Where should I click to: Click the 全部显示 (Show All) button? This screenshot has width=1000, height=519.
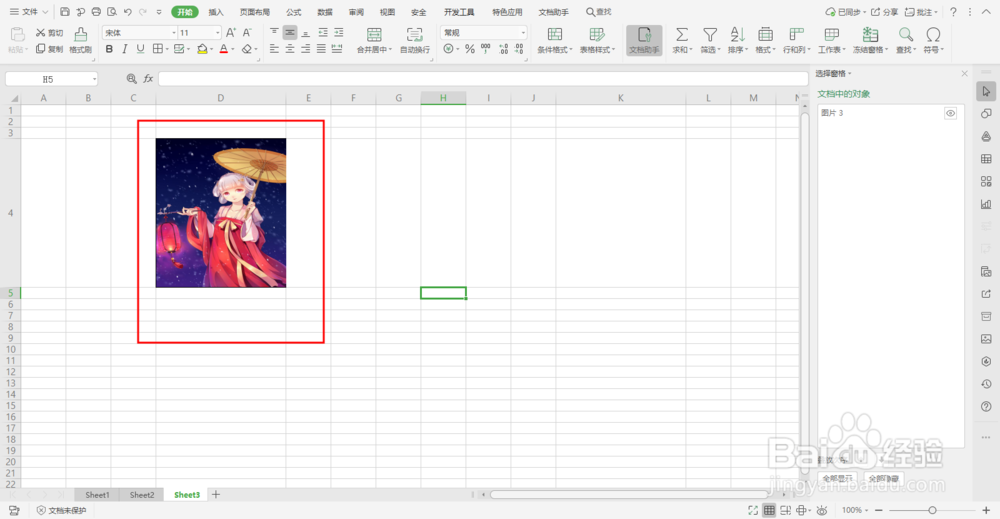[837, 478]
